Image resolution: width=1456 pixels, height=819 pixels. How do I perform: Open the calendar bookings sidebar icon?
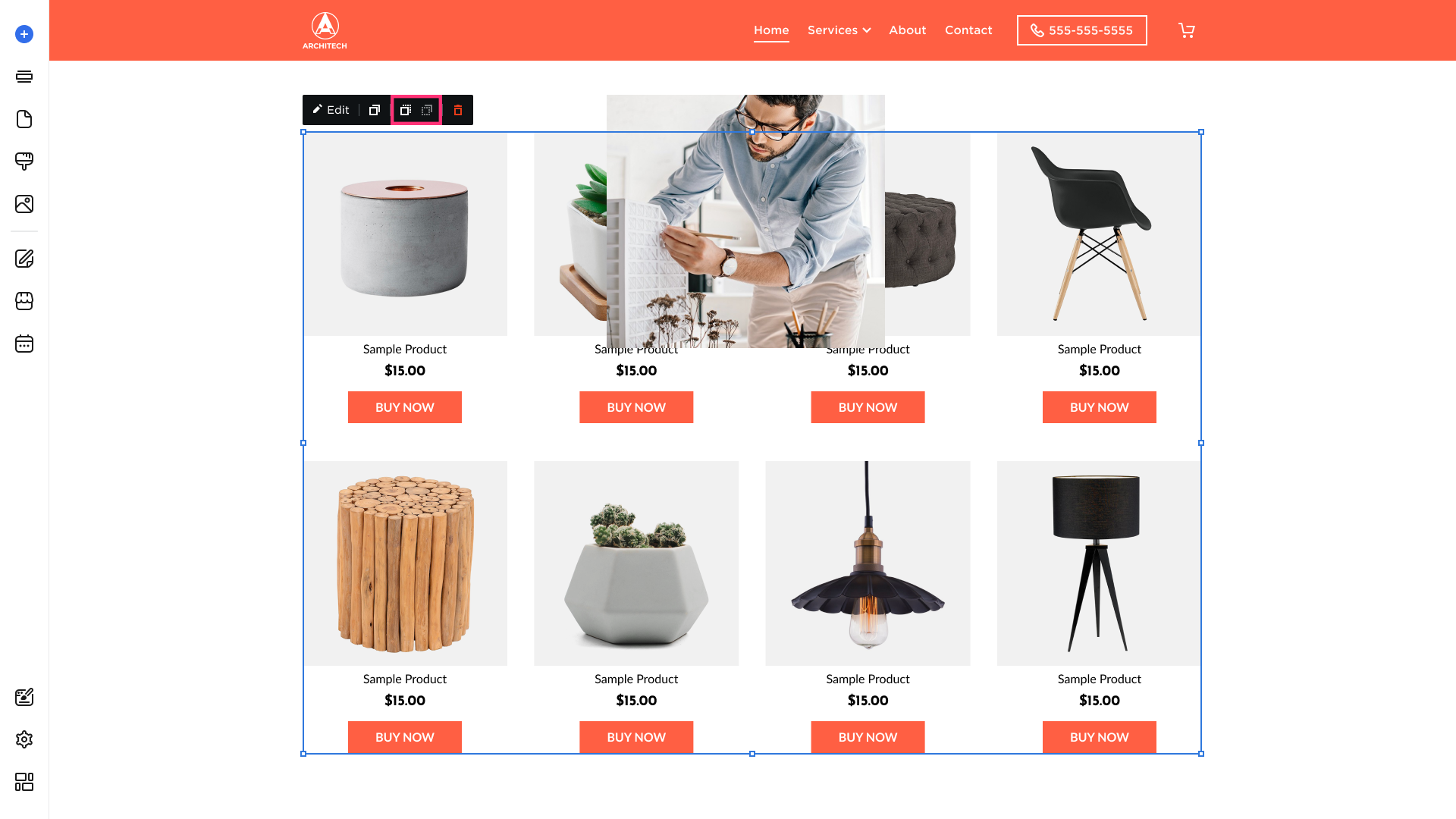(x=24, y=344)
